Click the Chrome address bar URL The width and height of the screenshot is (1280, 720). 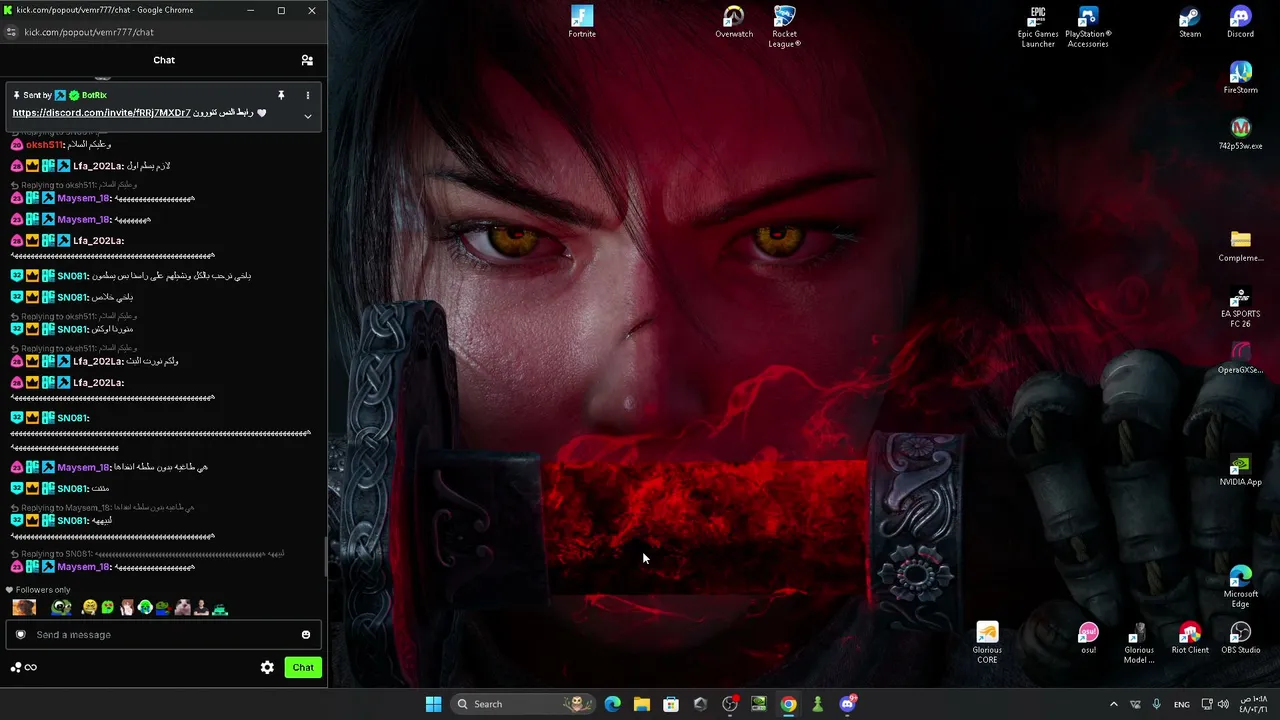pyautogui.click(x=89, y=32)
